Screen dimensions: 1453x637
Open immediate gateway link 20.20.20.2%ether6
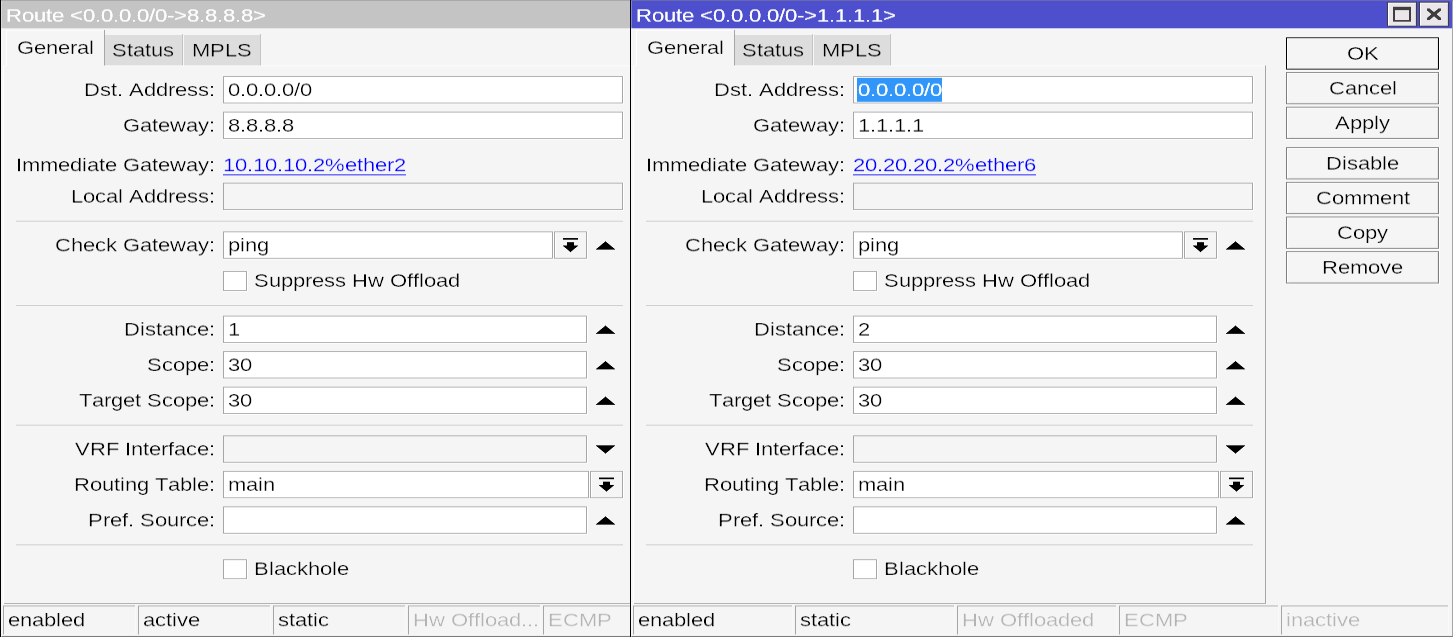944,165
